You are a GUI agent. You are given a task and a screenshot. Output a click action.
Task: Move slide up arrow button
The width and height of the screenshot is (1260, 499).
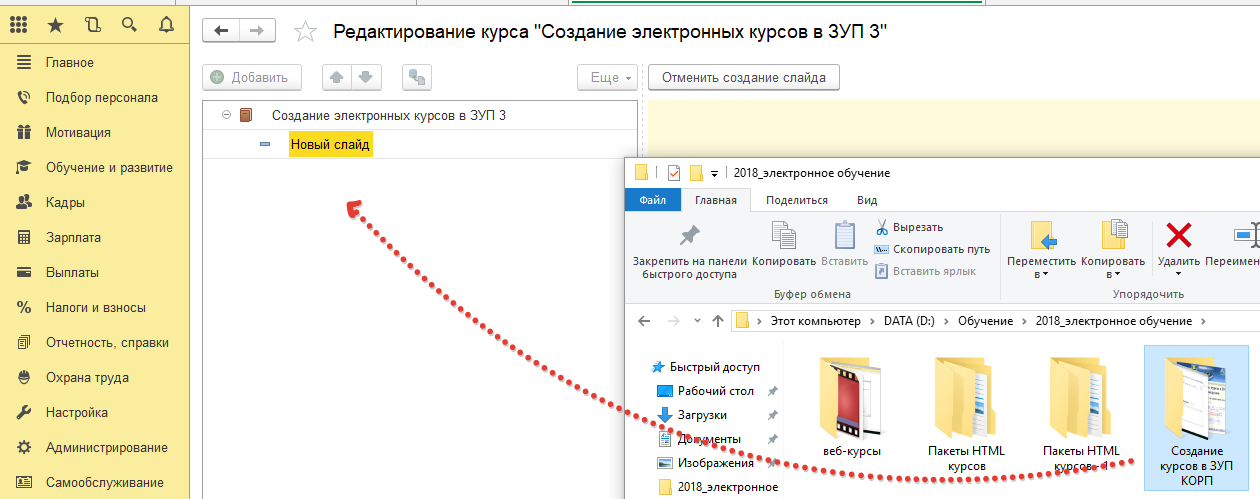pyautogui.click(x=337, y=77)
